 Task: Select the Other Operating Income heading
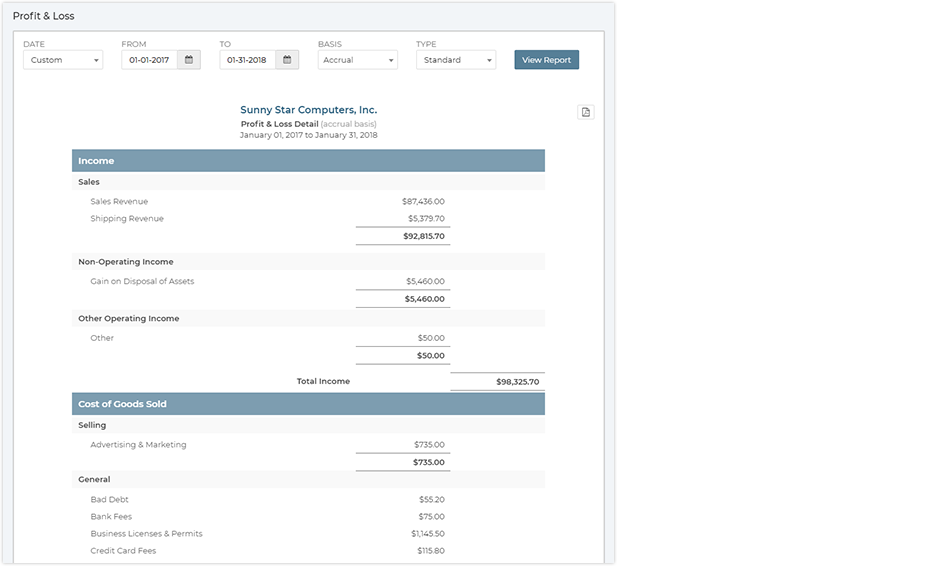coord(129,318)
